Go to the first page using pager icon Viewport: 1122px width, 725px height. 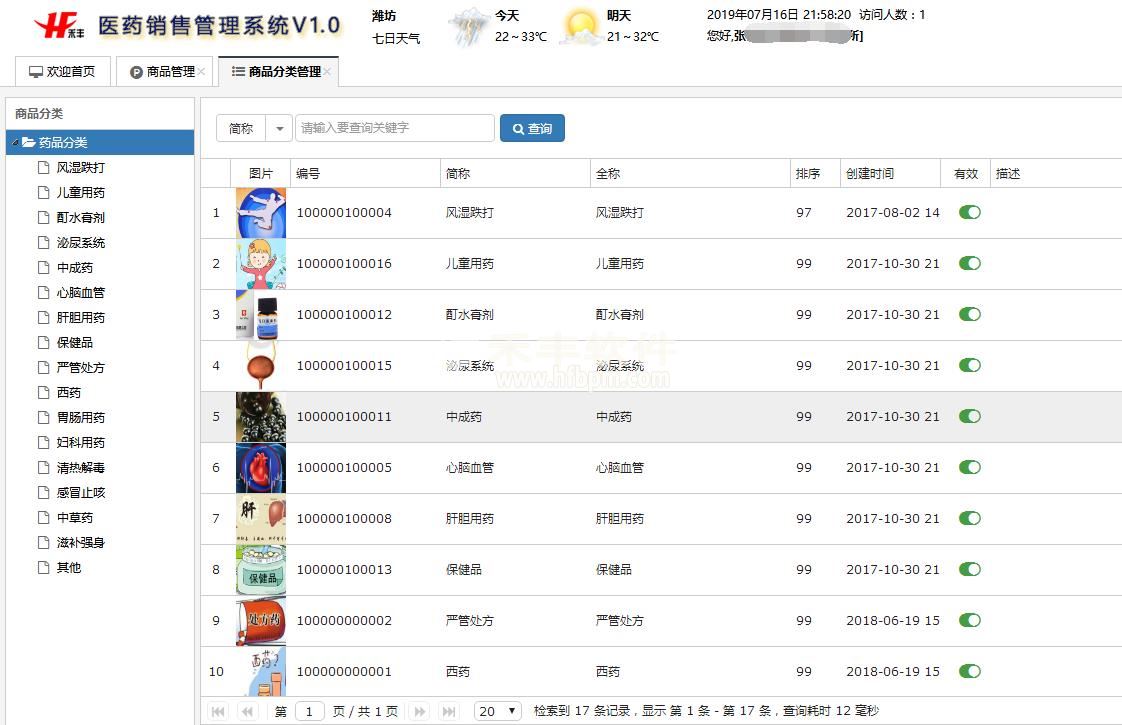[x=218, y=711]
